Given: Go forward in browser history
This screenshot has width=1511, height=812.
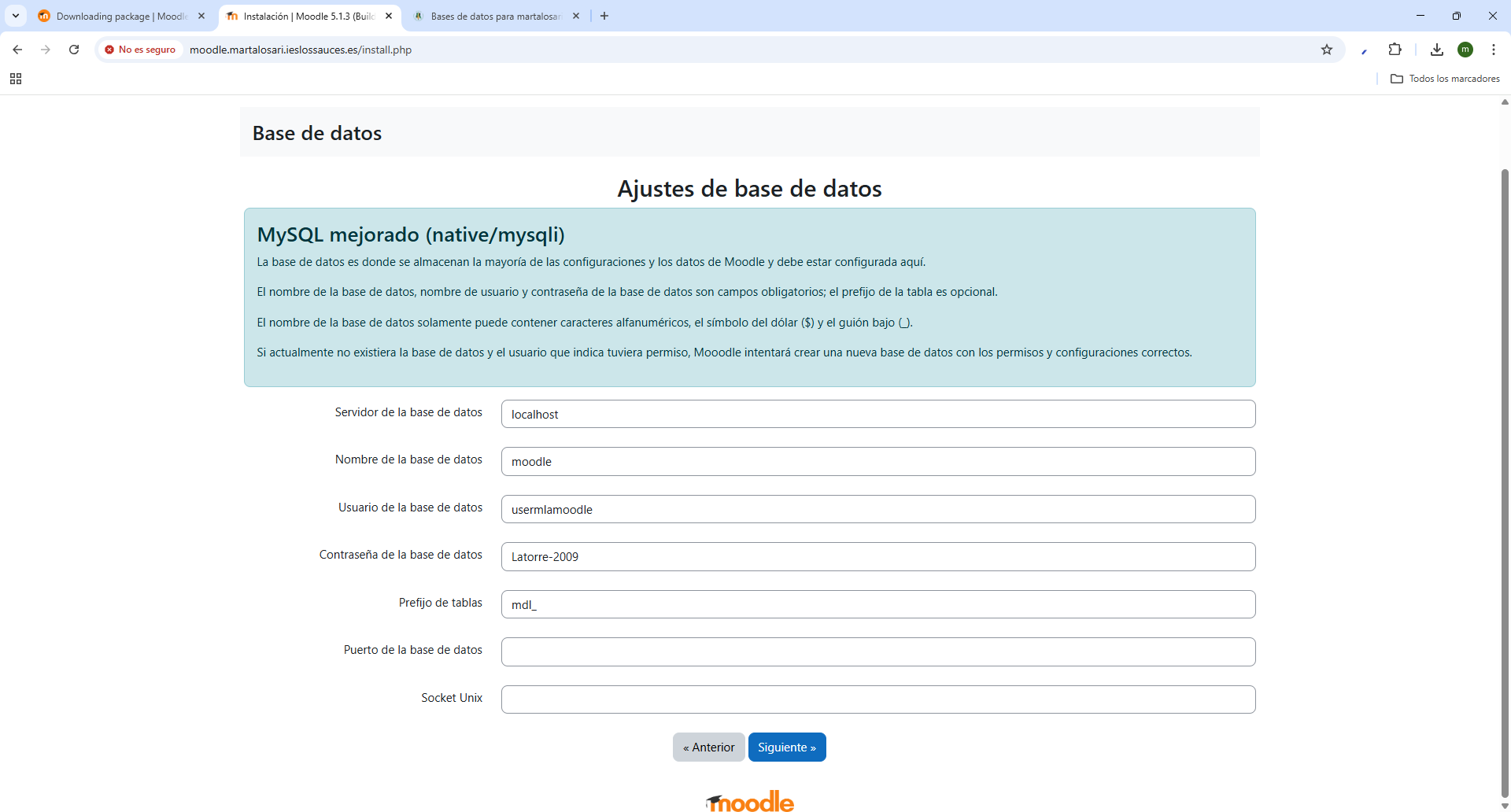Looking at the screenshot, I should tap(46, 50).
